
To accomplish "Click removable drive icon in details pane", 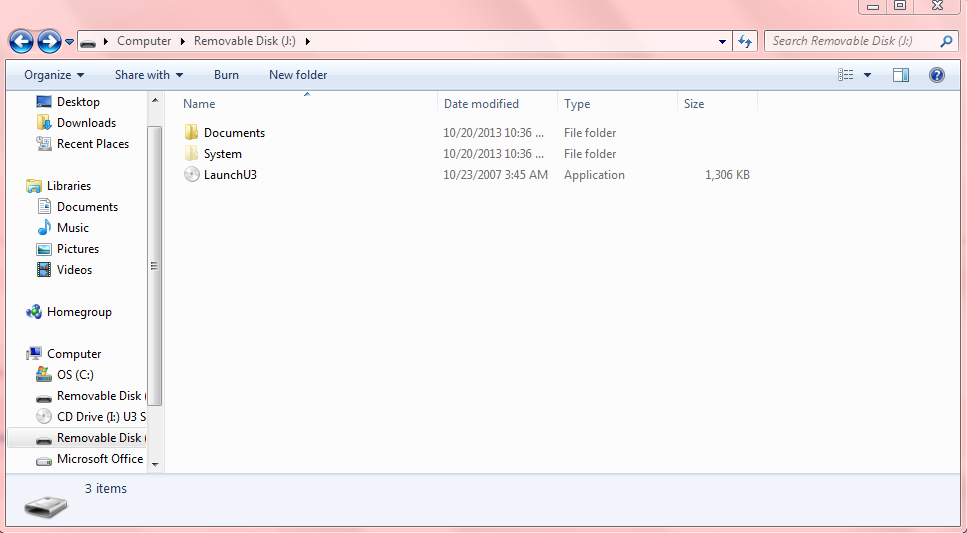I will click(x=46, y=507).
